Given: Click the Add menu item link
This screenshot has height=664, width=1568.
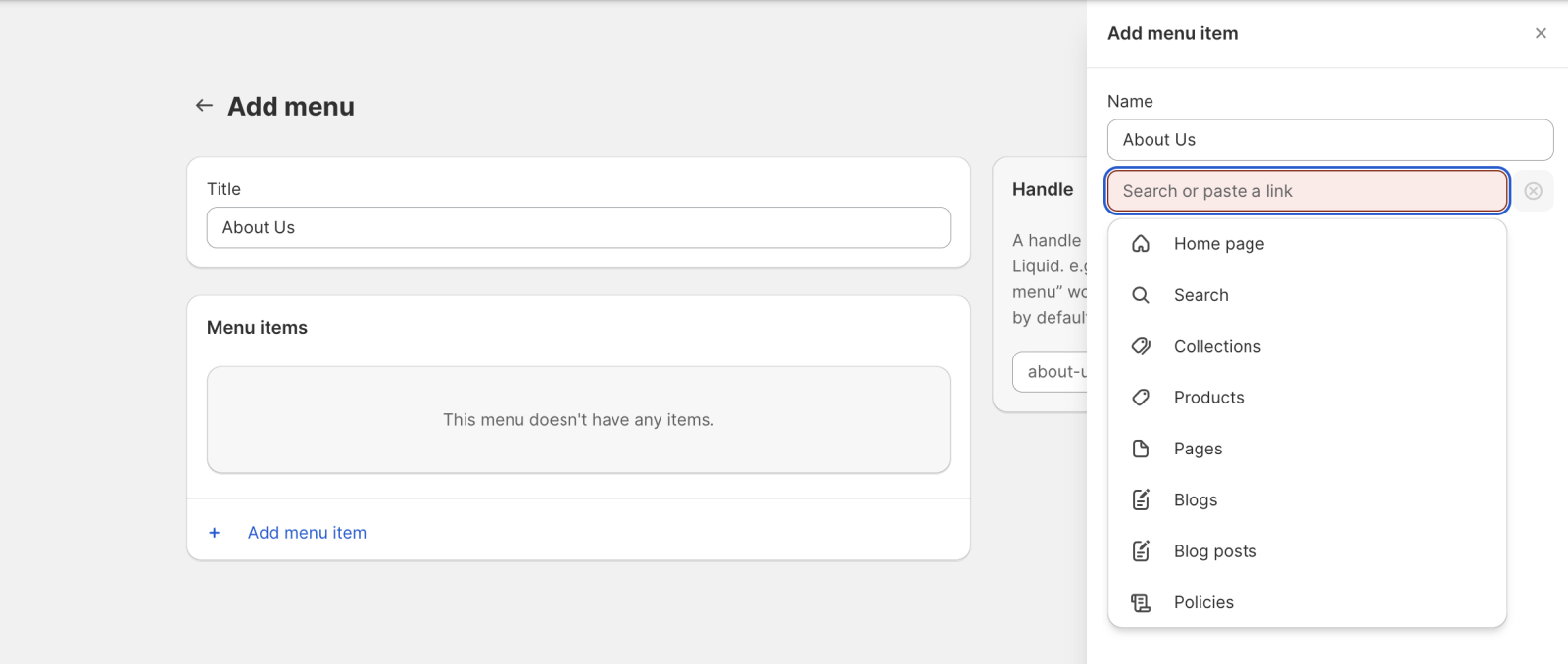Looking at the screenshot, I should click(x=307, y=533).
